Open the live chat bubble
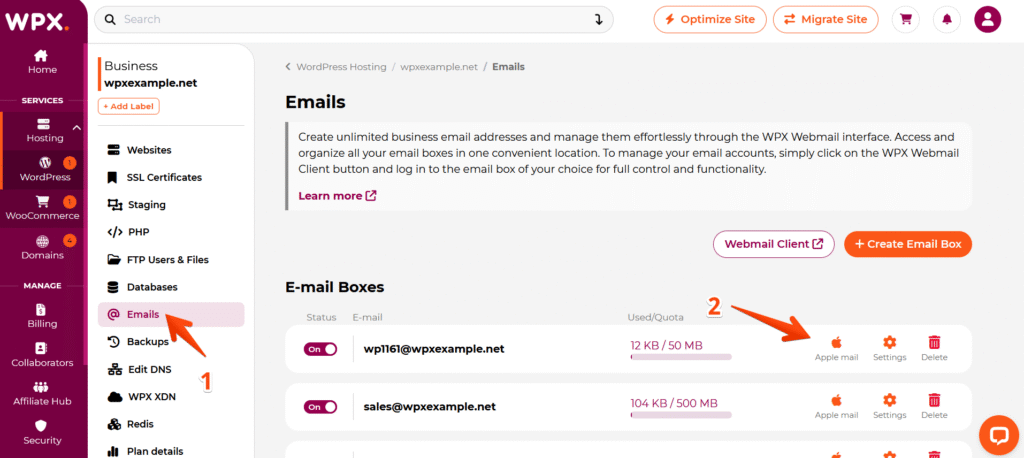The width and height of the screenshot is (1024, 458). tap(998, 433)
